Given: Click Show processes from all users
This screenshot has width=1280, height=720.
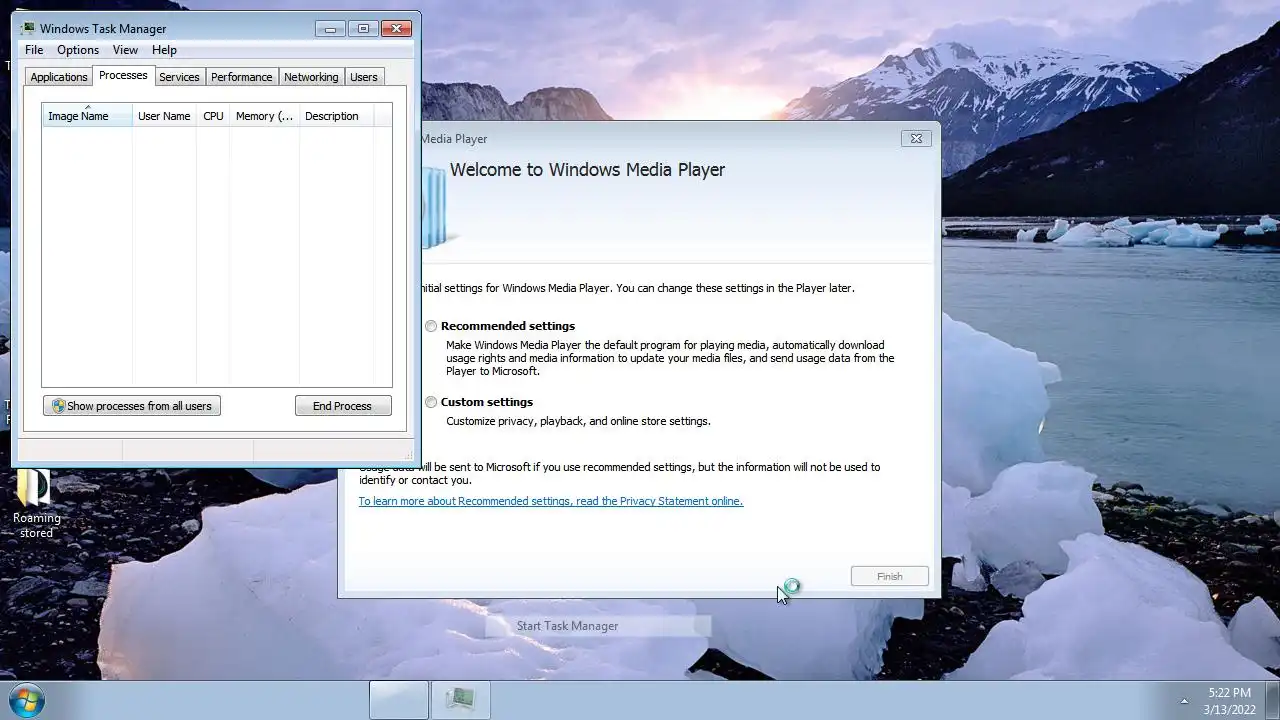Looking at the screenshot, I should click(132, 406).
